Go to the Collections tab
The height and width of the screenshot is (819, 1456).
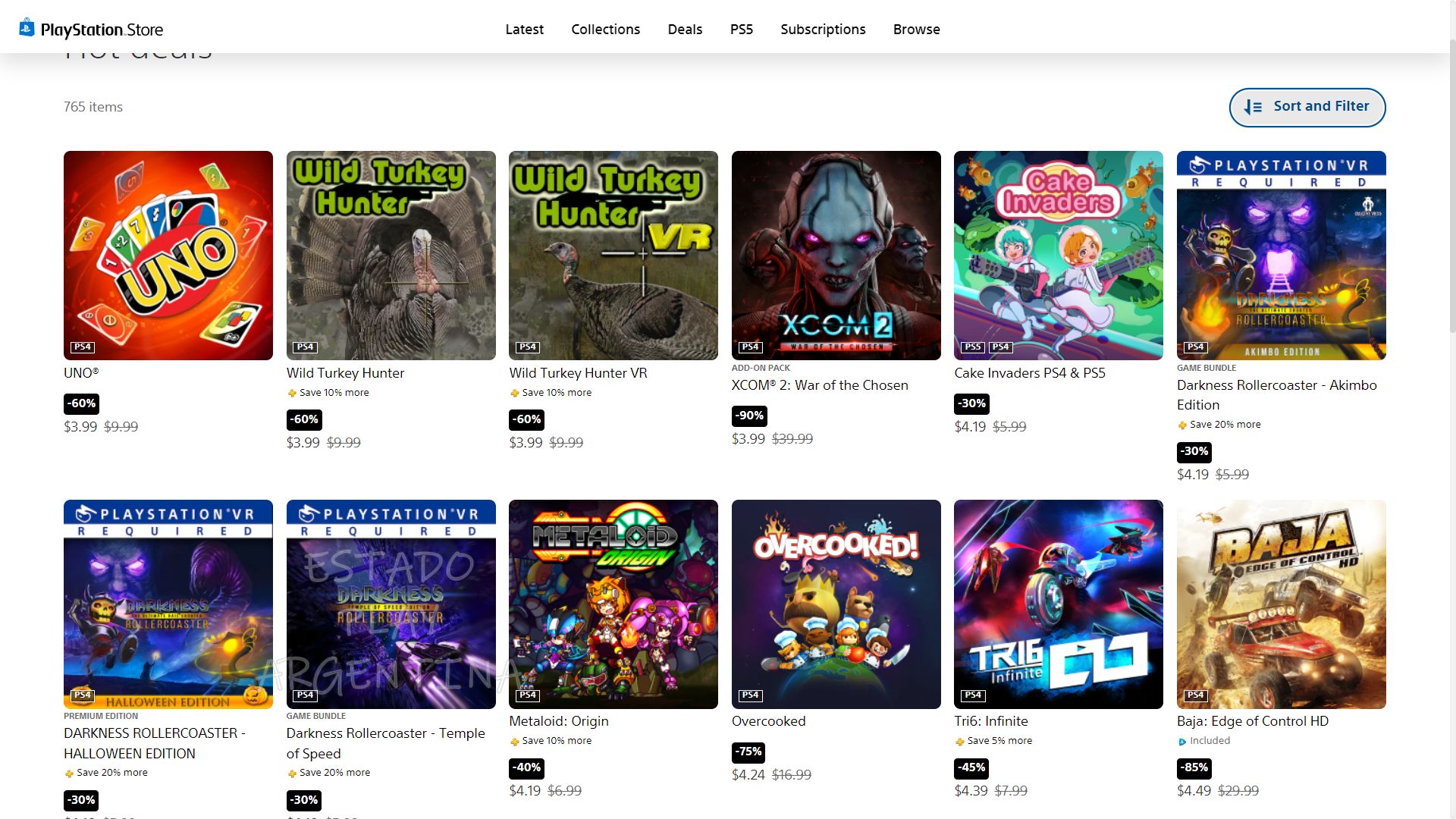pos(605,30)
